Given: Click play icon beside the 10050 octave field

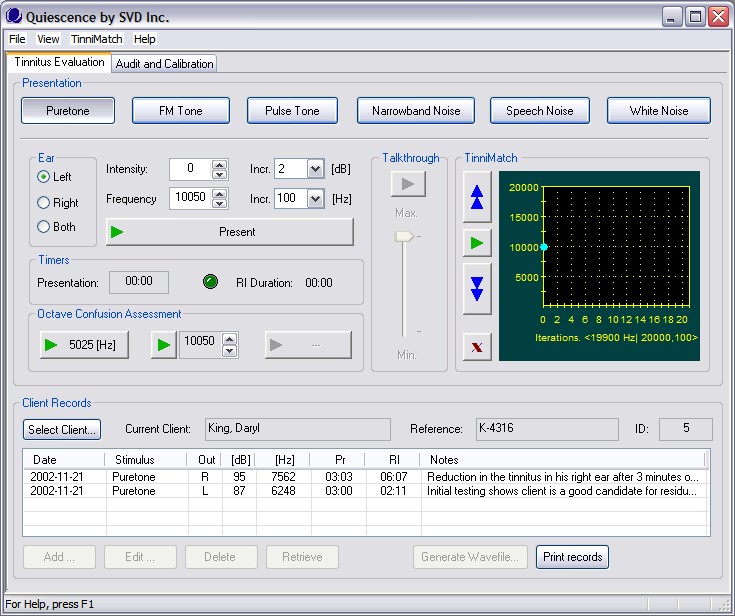Looking at the screenshot, I should point(163,345).
